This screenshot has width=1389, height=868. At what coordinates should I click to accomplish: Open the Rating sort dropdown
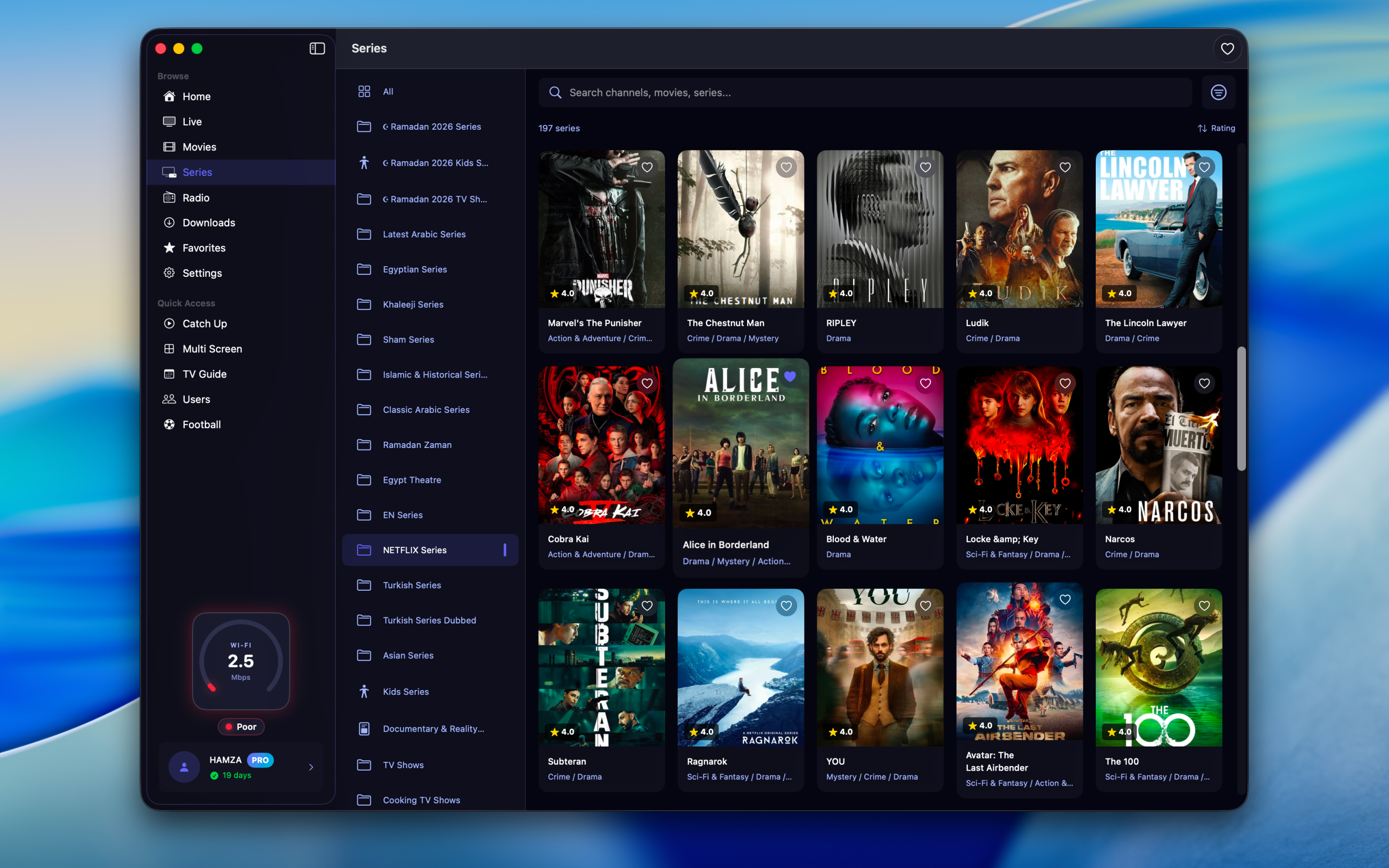[1216, 128]
